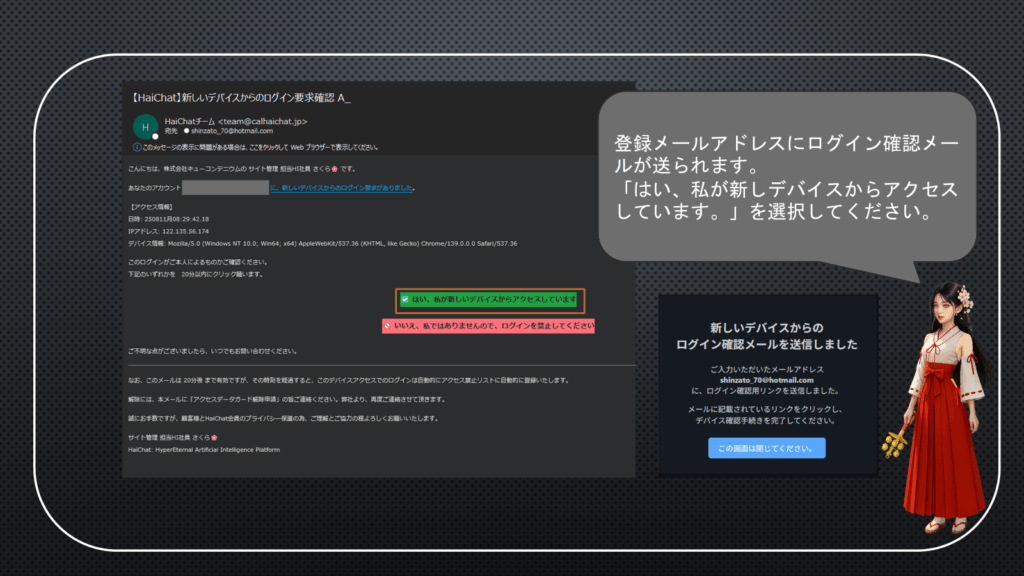Image resolution: width=1024 pixels, height=576 pixels.
Task: Click the signature 'サイト管理 担当HI社員 さくら'
Action: (x=172, y=438)
